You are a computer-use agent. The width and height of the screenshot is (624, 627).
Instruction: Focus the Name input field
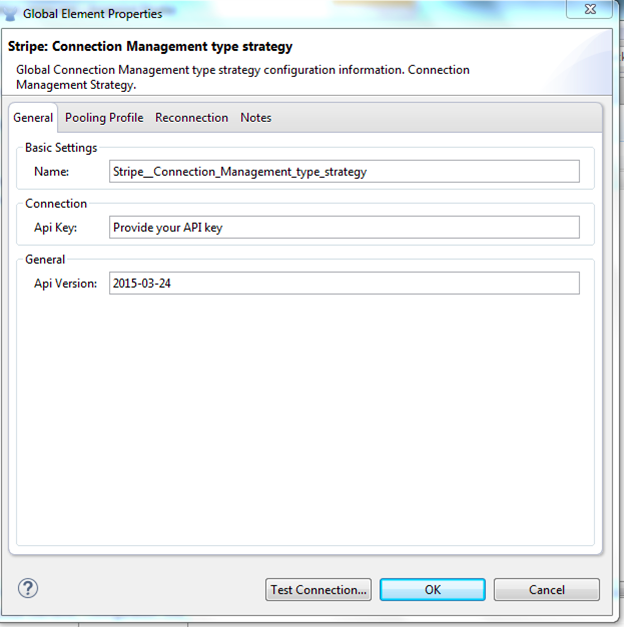(344, 172)
